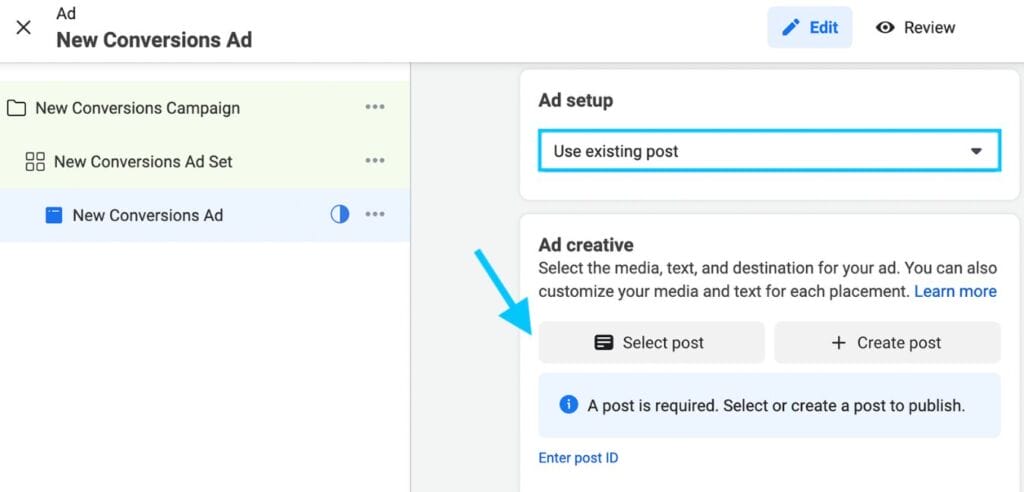Click the New Conversions Ad header title
Viewport: 1024px width, 492px height.
pos(154,40)
